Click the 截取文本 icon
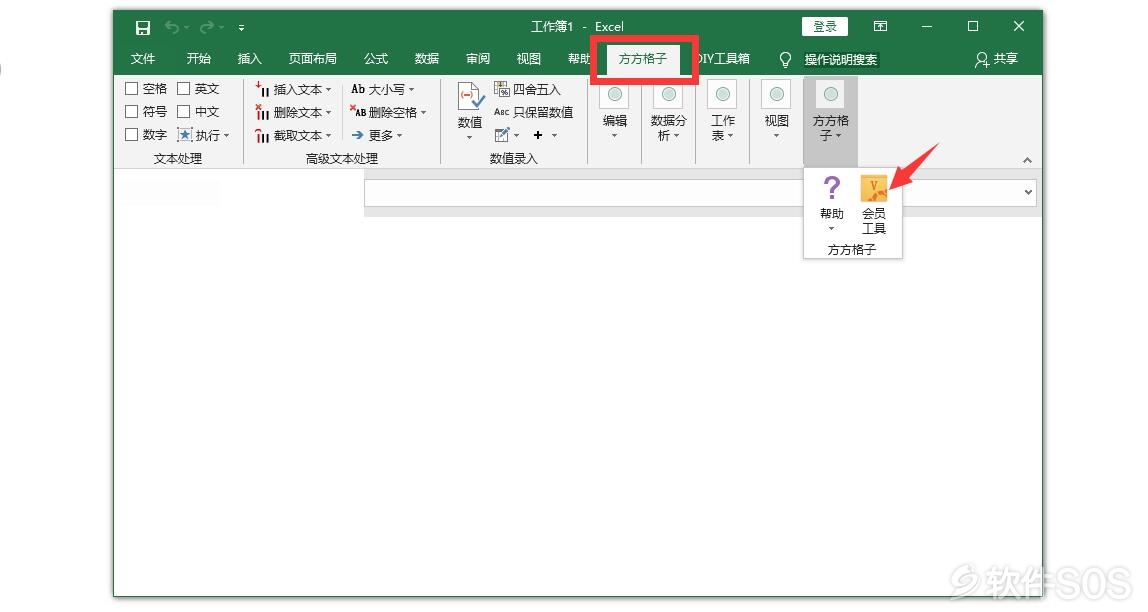The width and height of the screenshot is (1148, 612). [x=262, y=135]
